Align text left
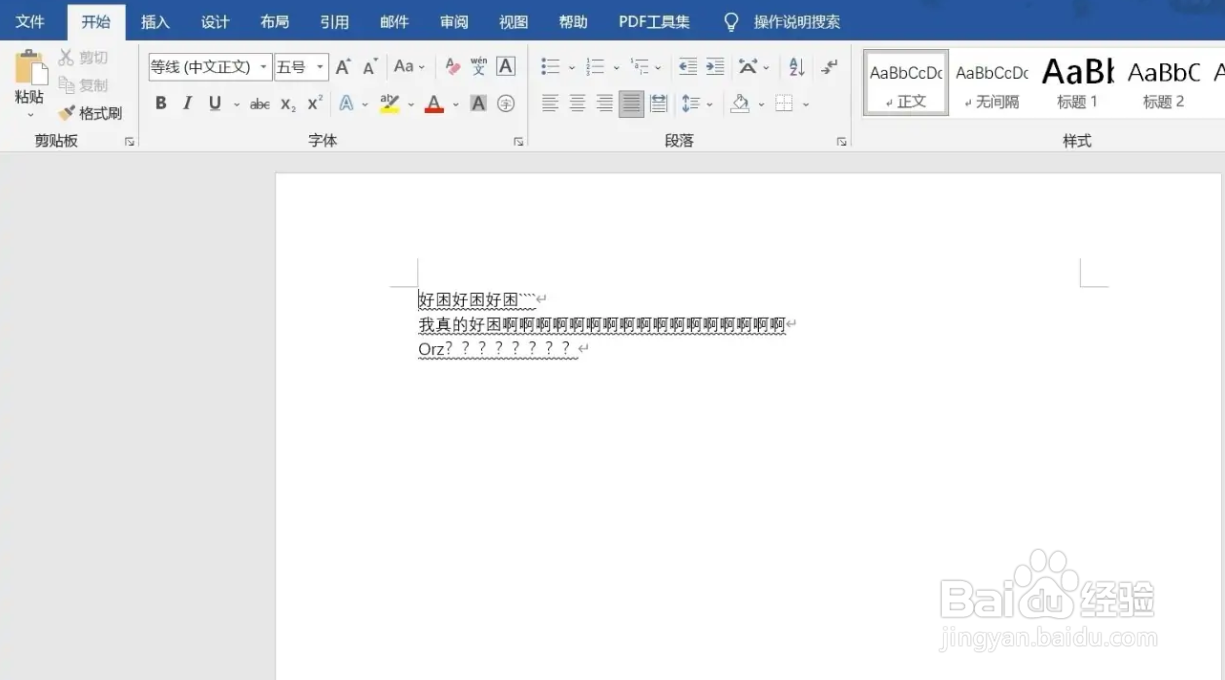 (550, 103)
